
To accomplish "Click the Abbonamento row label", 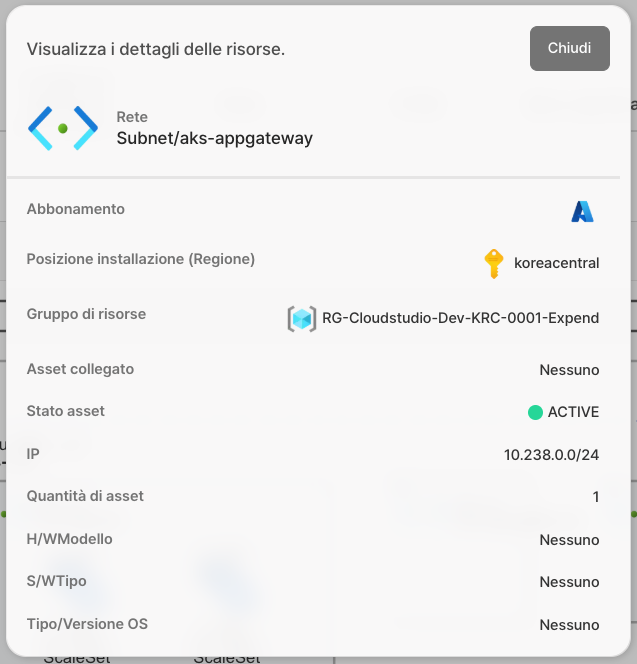I will (x=76, y=209).
